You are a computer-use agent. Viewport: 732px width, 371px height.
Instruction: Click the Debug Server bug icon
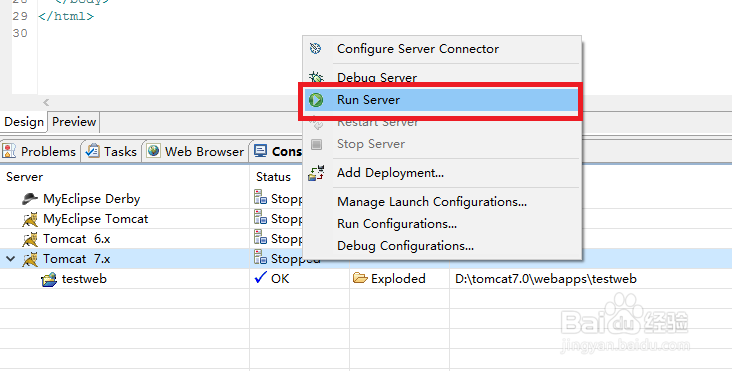point(316,77)
